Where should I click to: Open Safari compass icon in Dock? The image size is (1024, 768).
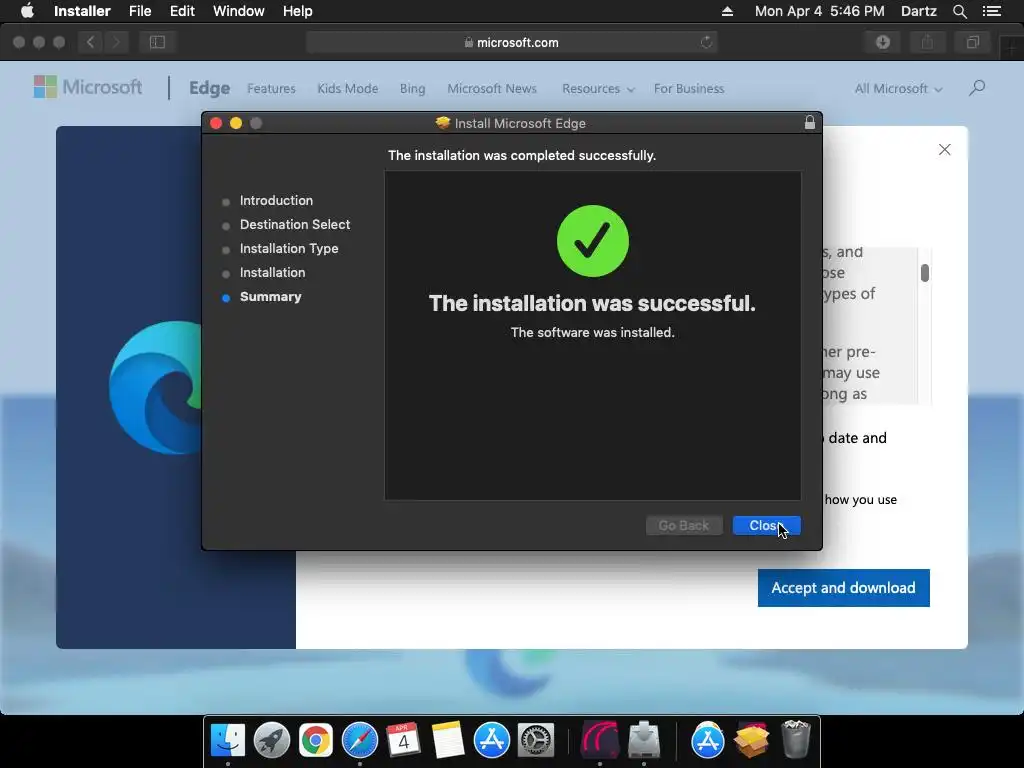(360, 741)
